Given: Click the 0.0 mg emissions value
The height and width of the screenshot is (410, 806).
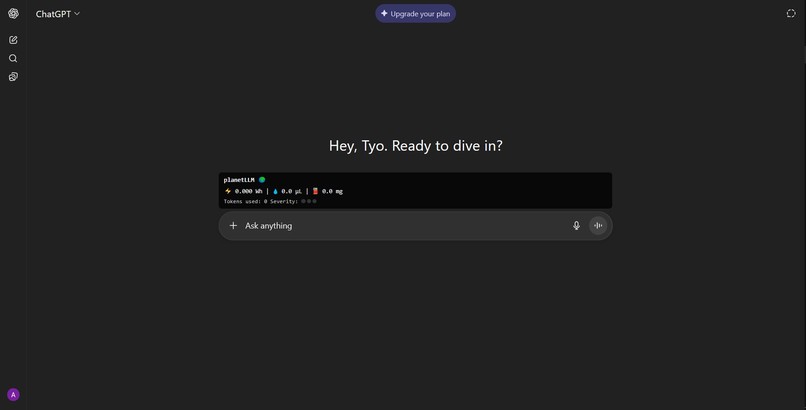Looking at the screenshot, I should point(332,191).
